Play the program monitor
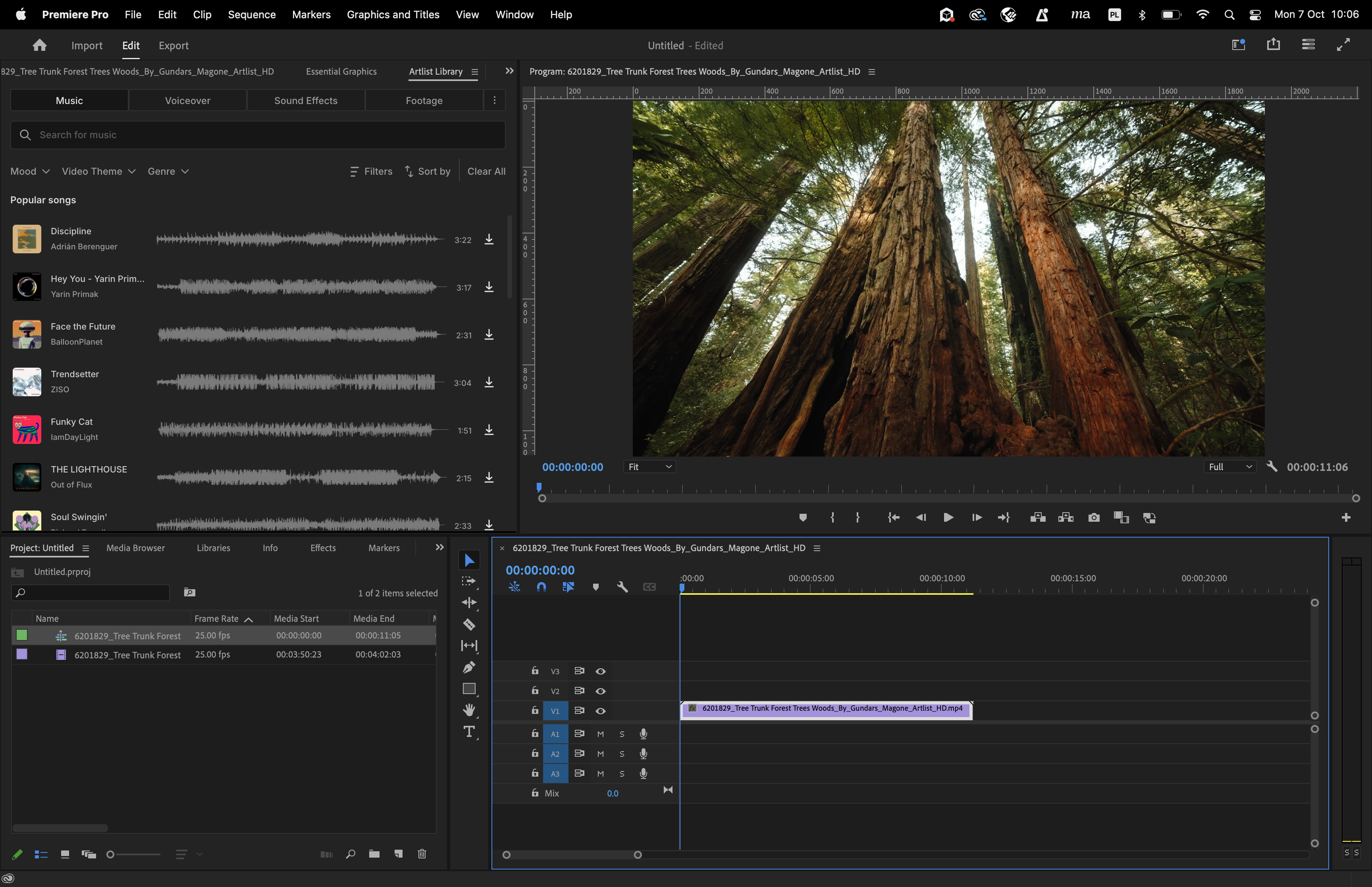Viewport: 1372px width, 887px height. click(x=948, y=517)
